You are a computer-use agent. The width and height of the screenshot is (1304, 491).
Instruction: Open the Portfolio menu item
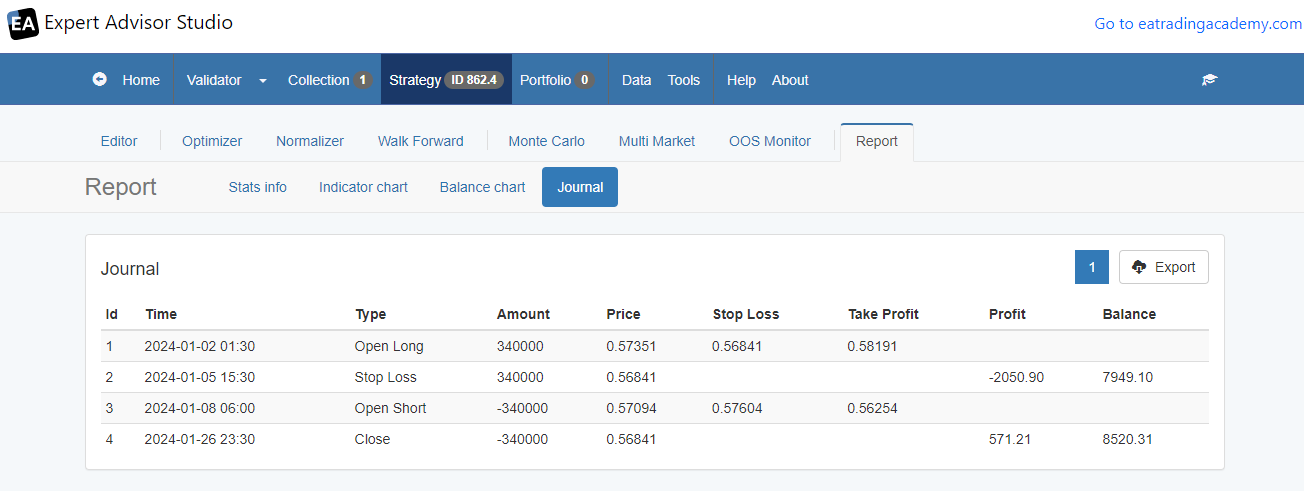click(556, 80)
